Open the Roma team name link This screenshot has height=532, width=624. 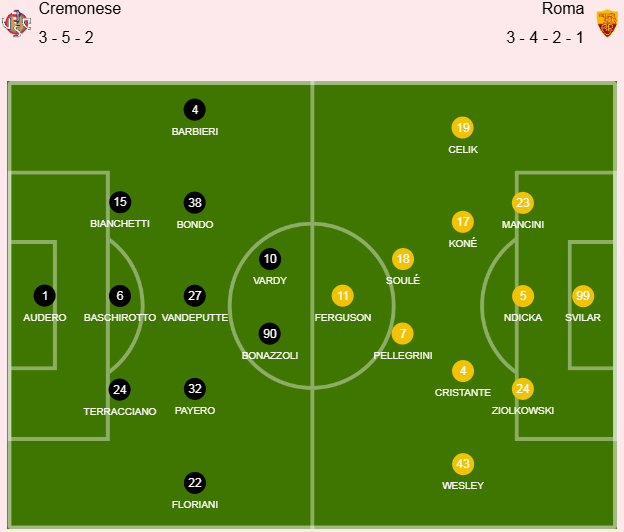click(563, 9)
